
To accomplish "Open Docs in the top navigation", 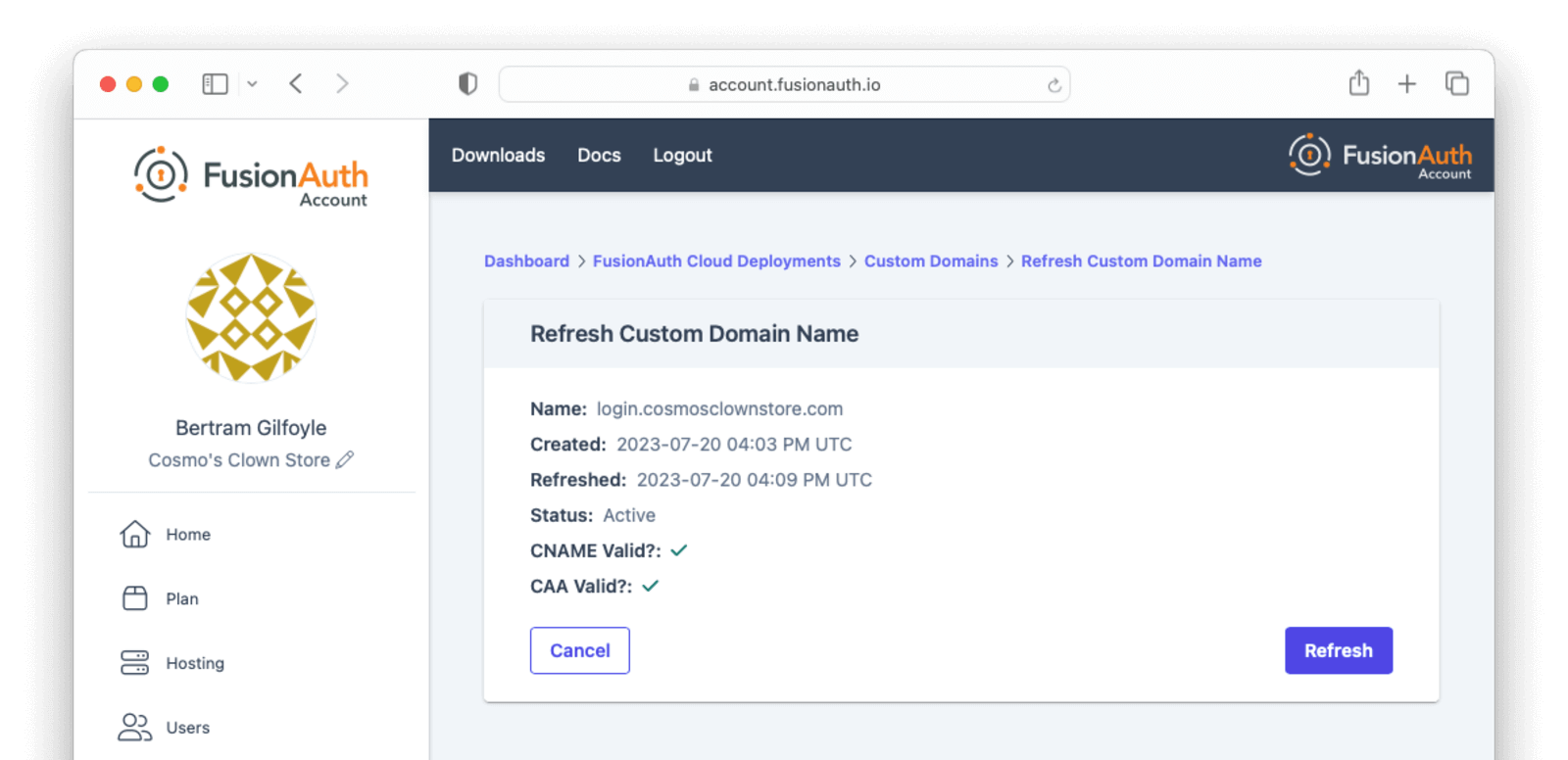I will click(599, 155).
